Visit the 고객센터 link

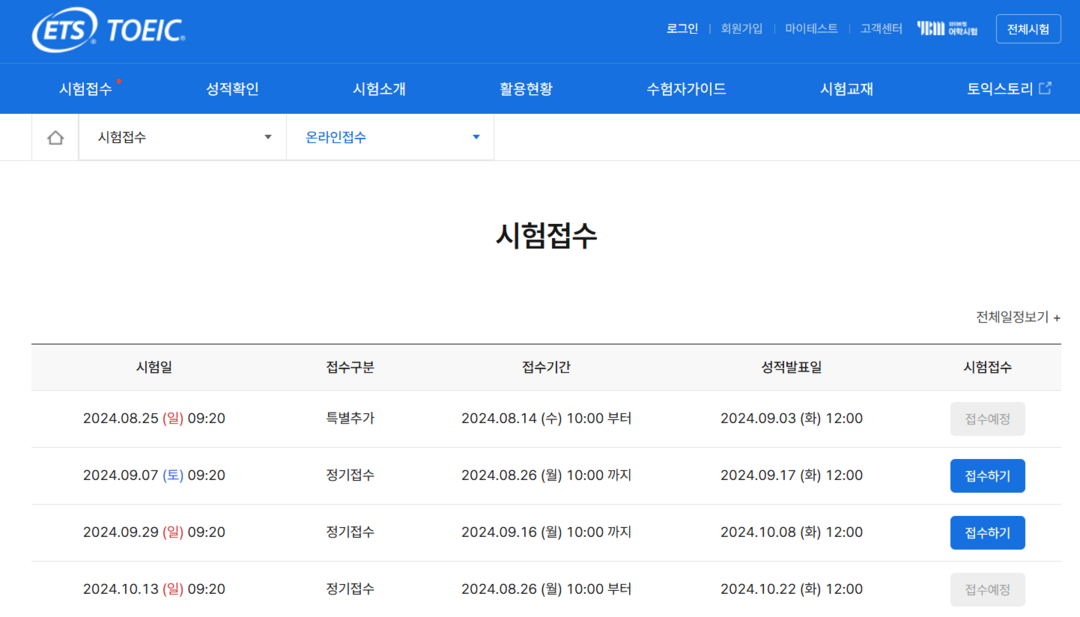[x=881, y=29]
